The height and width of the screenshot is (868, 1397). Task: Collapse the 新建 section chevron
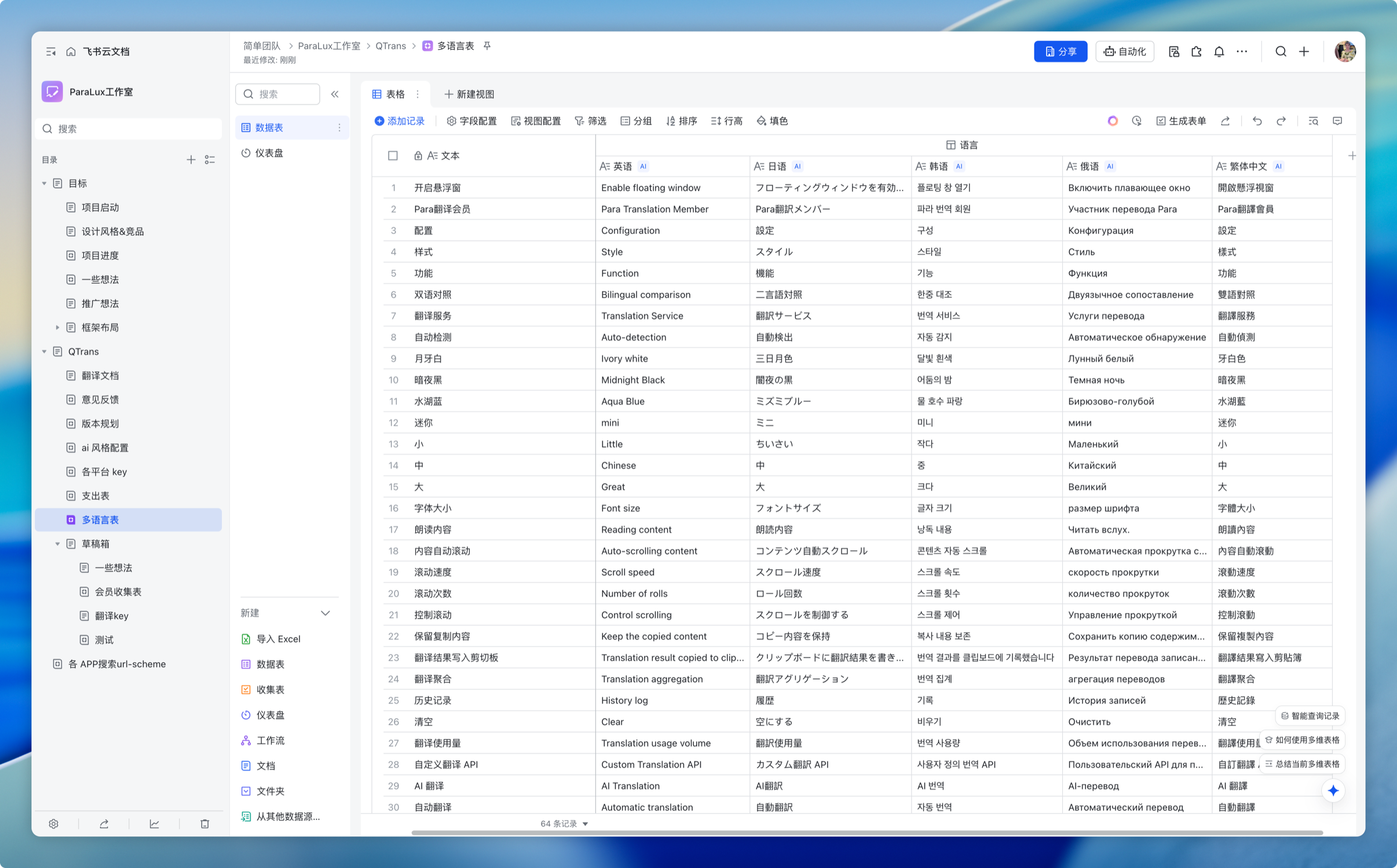point(326,613)
